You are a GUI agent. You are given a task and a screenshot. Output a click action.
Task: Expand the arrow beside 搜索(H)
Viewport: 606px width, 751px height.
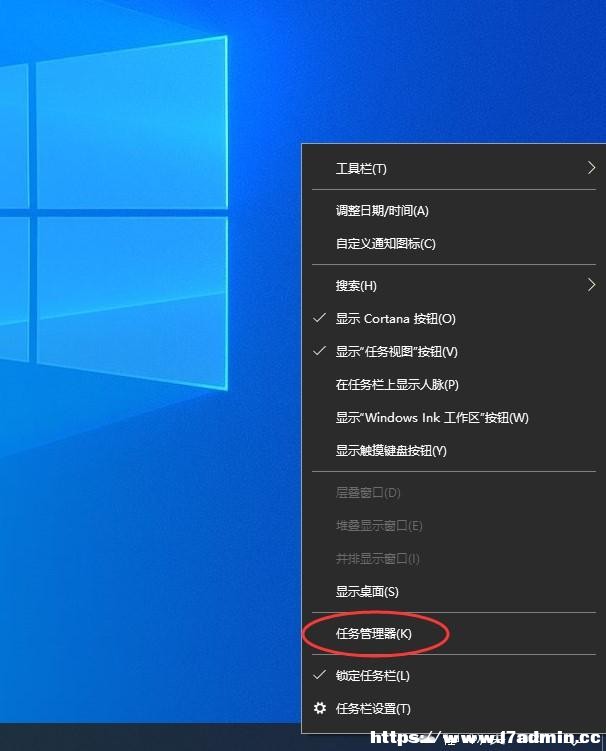591,285
